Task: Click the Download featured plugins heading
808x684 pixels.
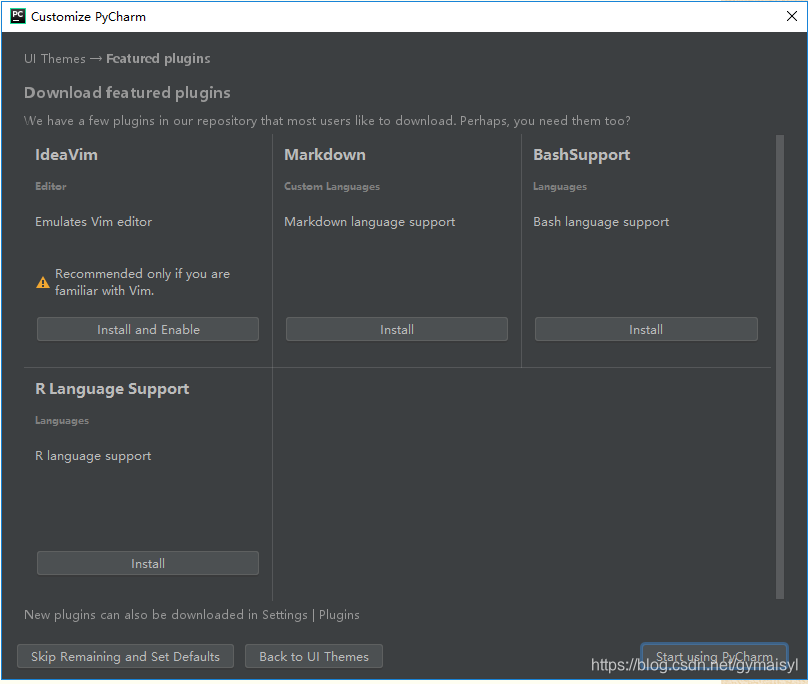Action: tap(127, 93)
